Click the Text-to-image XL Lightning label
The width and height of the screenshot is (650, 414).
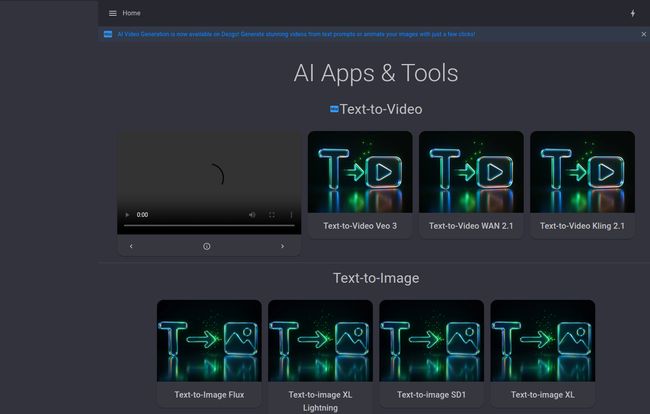pyautogui.click(x=320, y=401)
